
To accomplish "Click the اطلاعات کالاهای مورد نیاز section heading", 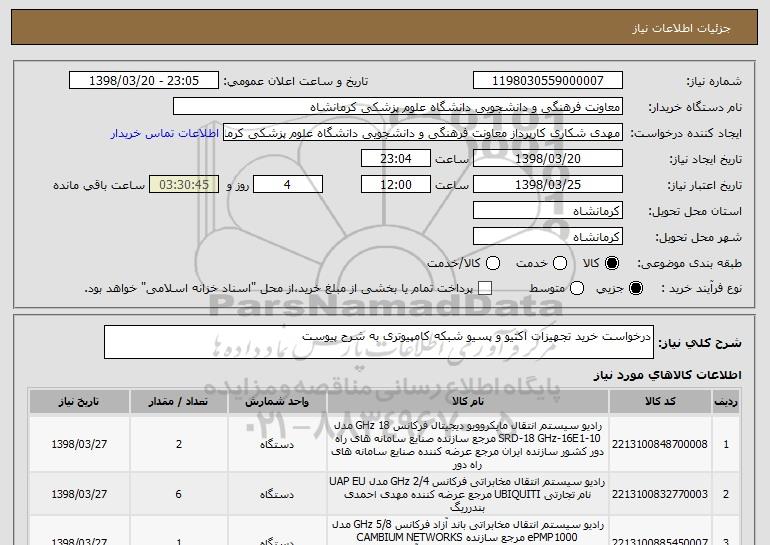I will [667, 375].
